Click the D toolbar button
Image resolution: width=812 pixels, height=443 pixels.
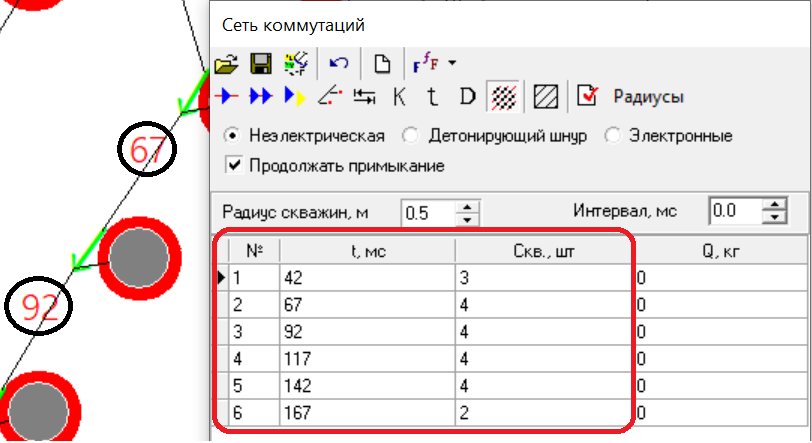(x=467, y=97)
